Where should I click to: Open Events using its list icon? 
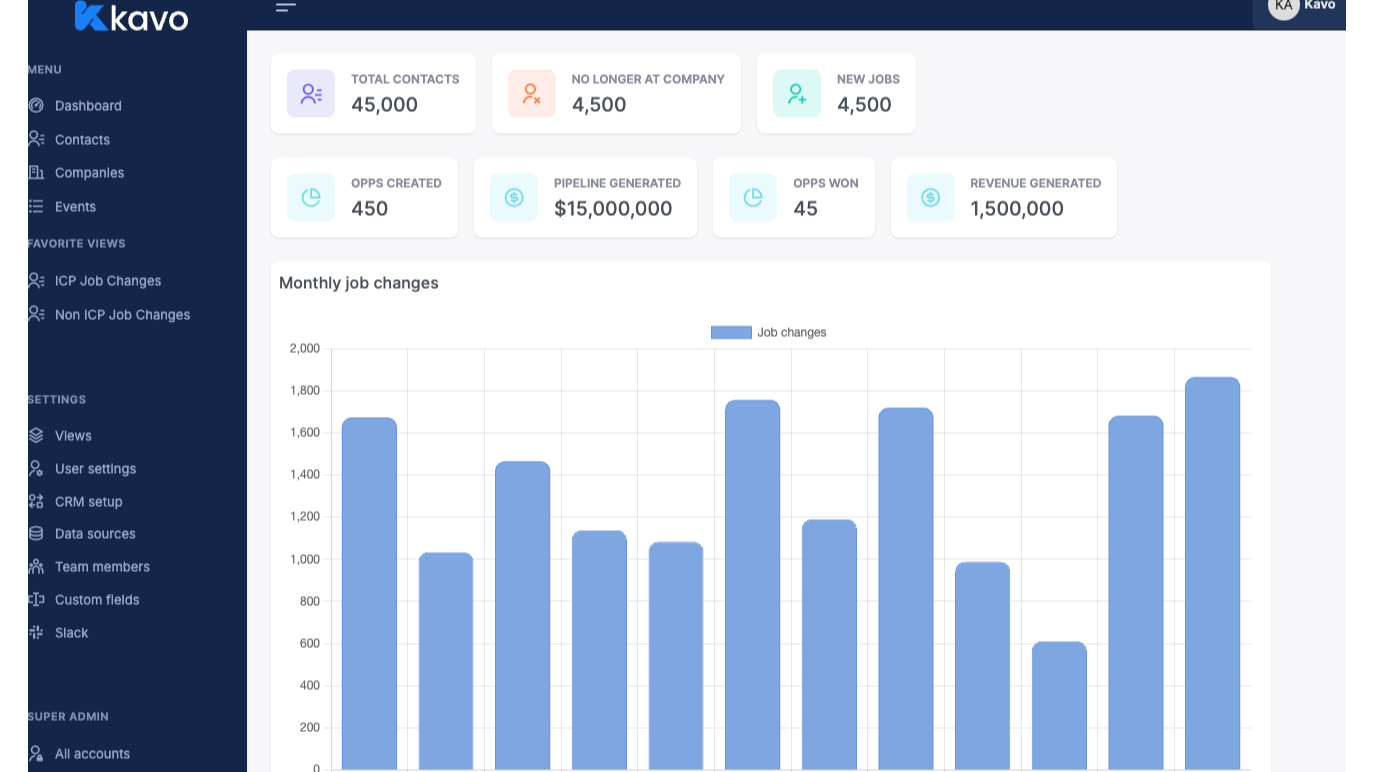[x=36, y=206]
